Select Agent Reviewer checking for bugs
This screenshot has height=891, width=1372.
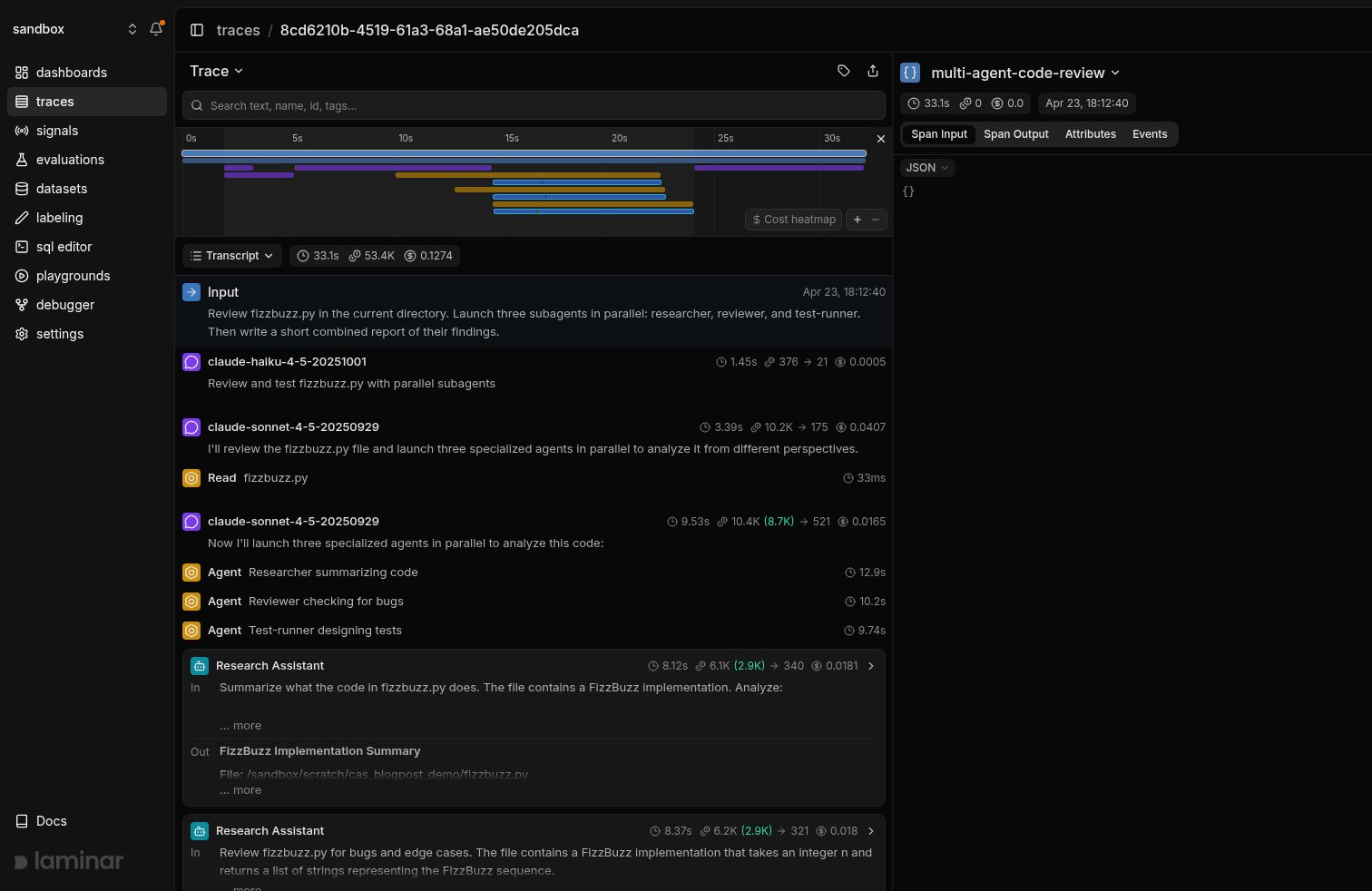(x=534, y=602)
